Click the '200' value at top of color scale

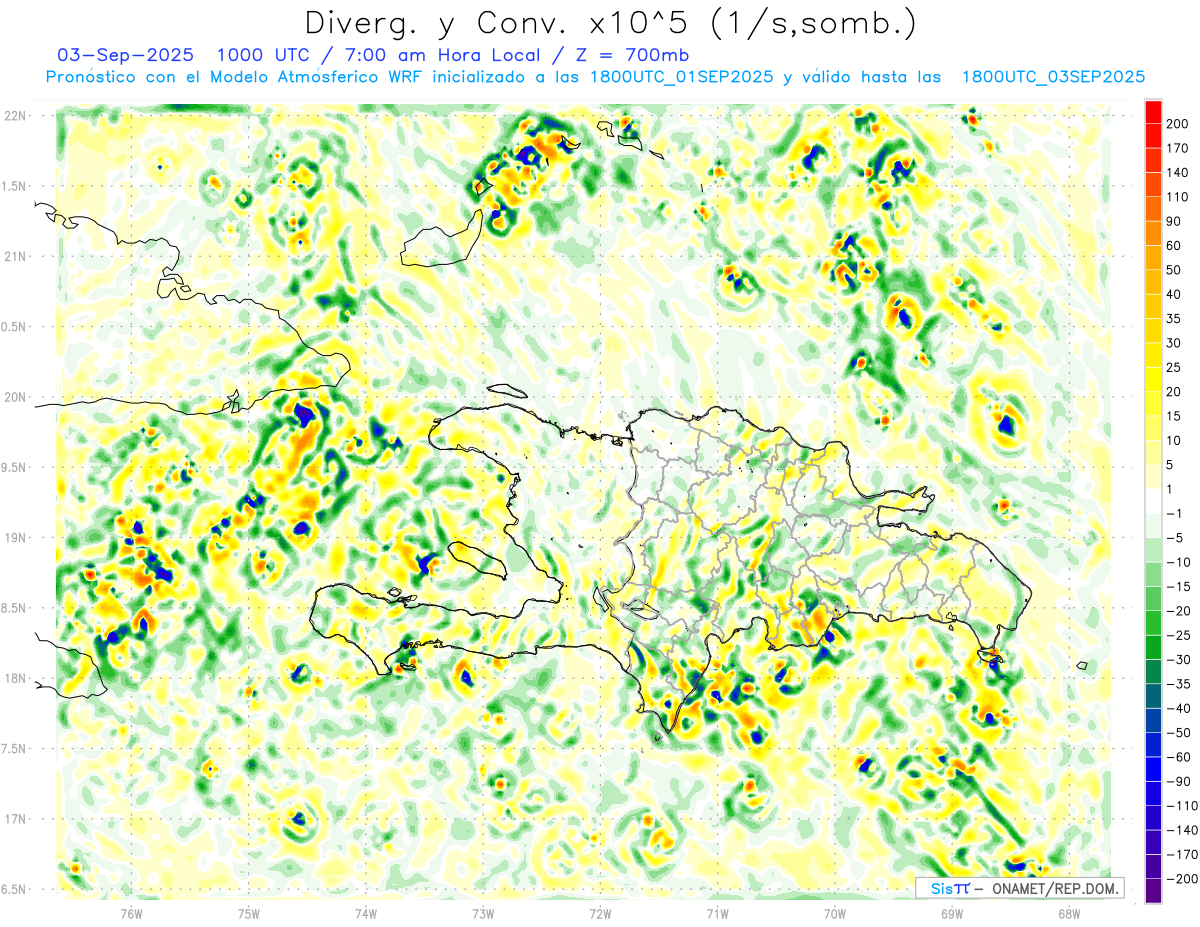click(1179, 124)
